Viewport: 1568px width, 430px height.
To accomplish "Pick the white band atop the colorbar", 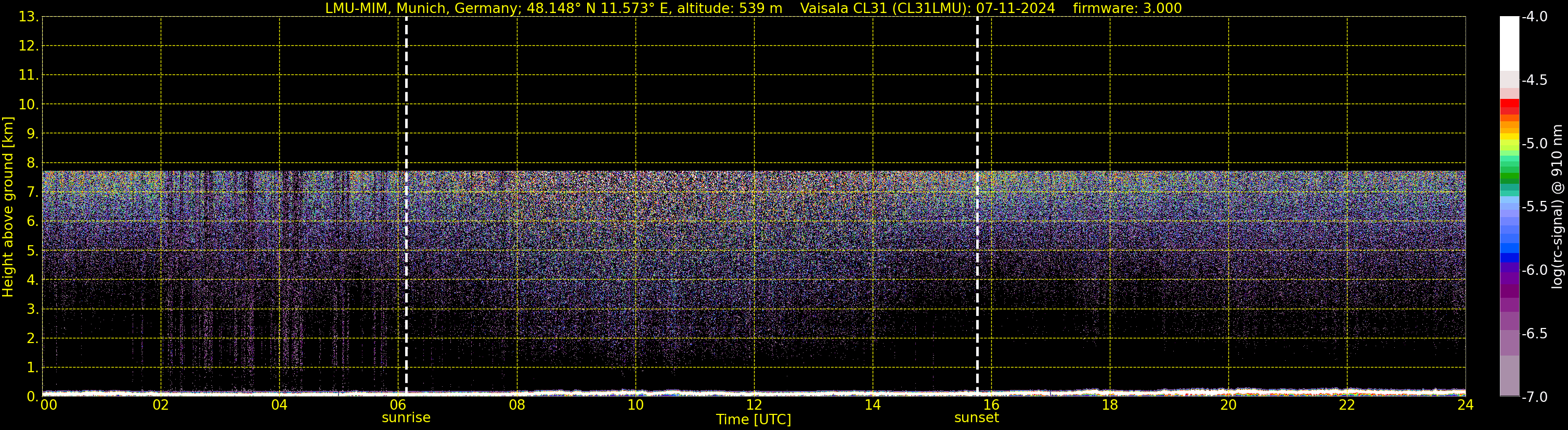I will [x=1510, y=44].
